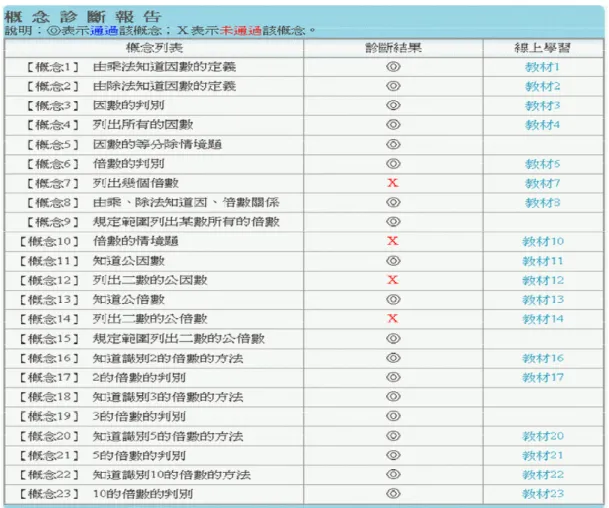Open the 教材11 link

(x=543, y=261)
